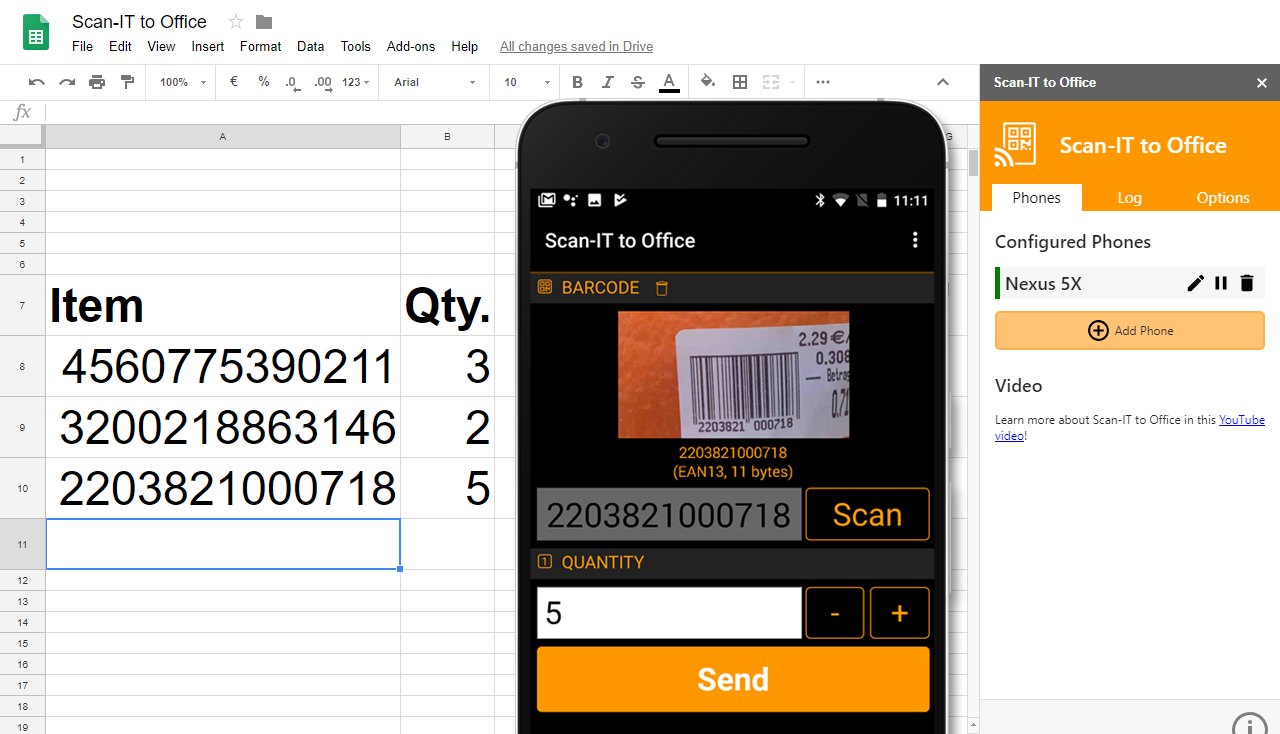The width and height of the screenshot is (1280, 734).
Task: Open the Add-ons menu
Action: click(411, 46)
